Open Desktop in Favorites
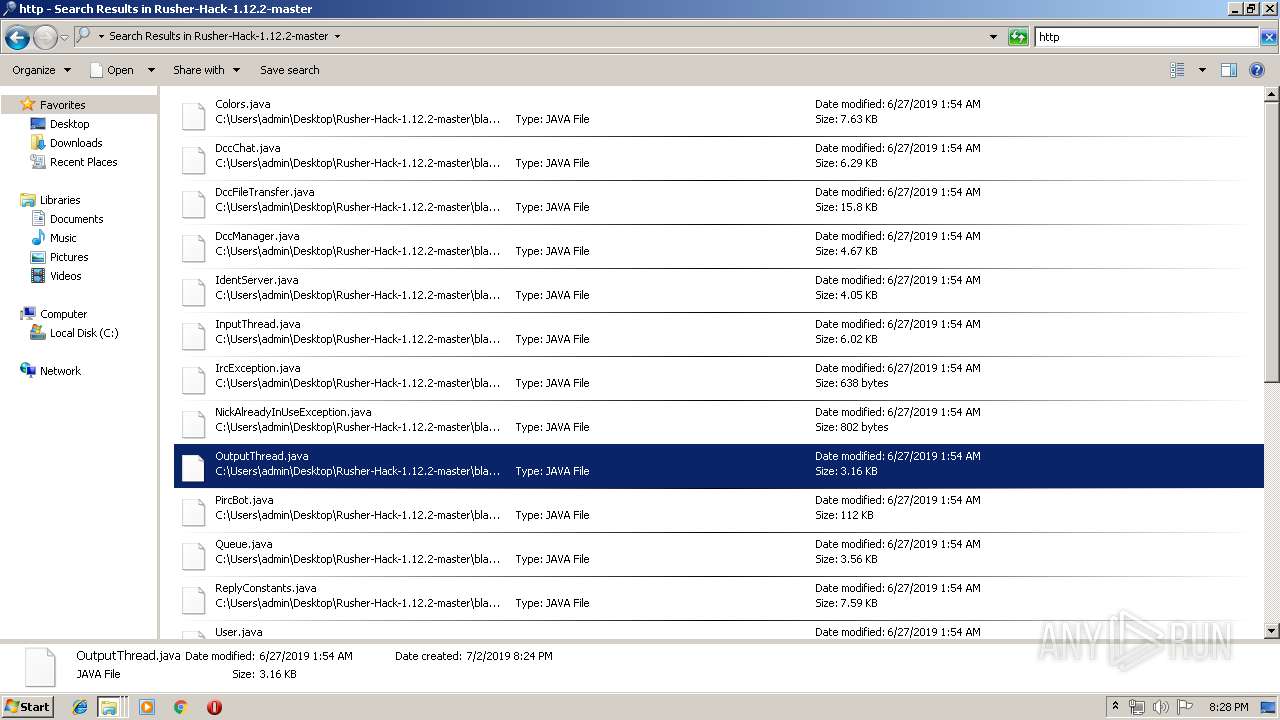The height and width of the screenshot is (720, 1280). pyautogui.click(x=69, y=124)
